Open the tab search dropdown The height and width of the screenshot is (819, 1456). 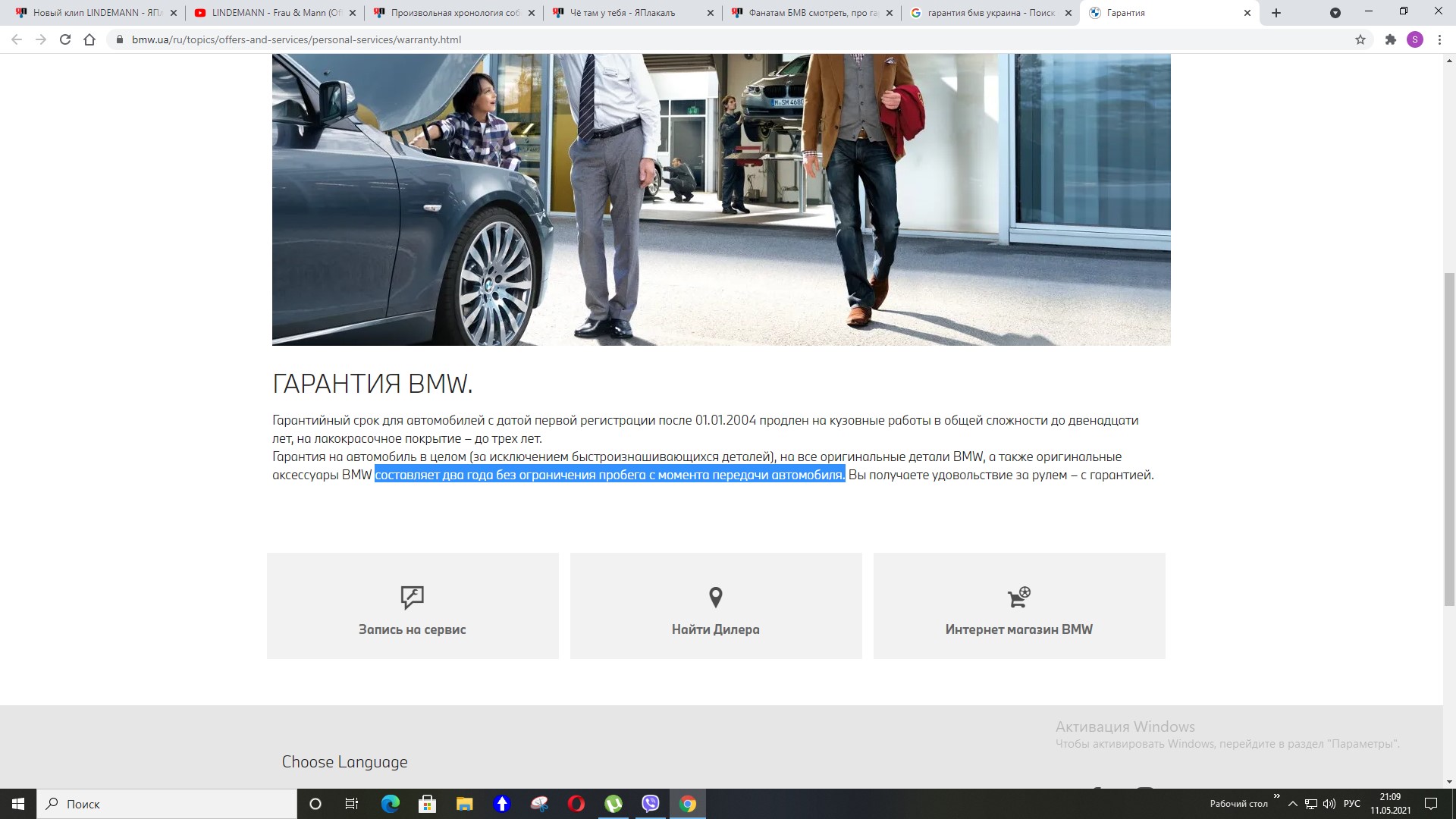pyautogui.click(x=1335, y=13)
